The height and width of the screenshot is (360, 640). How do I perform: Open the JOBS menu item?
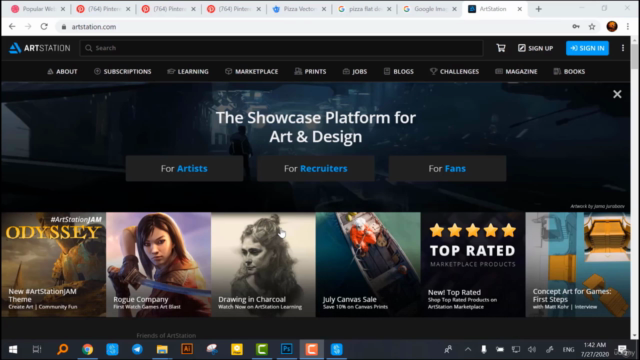tap(355, 71)
